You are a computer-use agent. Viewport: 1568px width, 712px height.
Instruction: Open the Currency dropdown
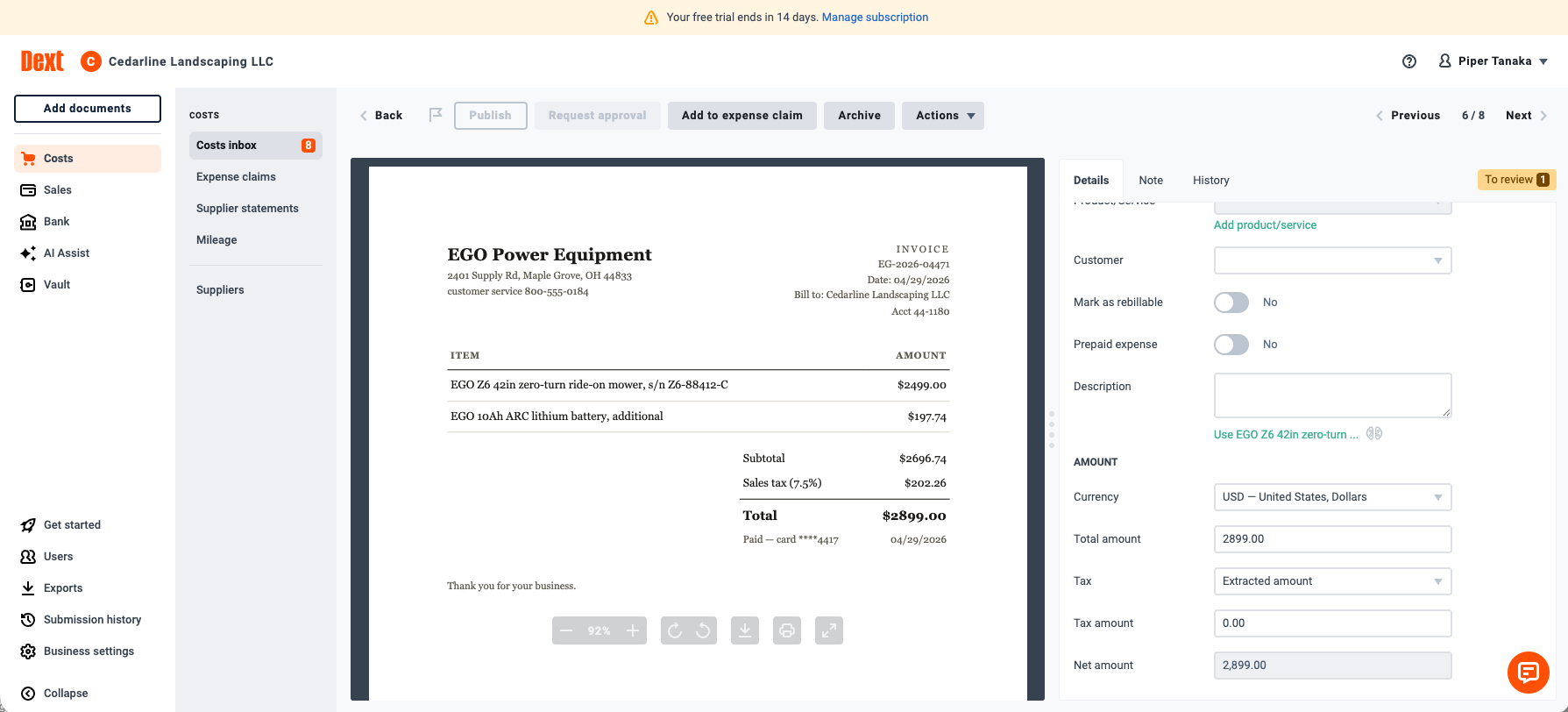pos(1332,497)
